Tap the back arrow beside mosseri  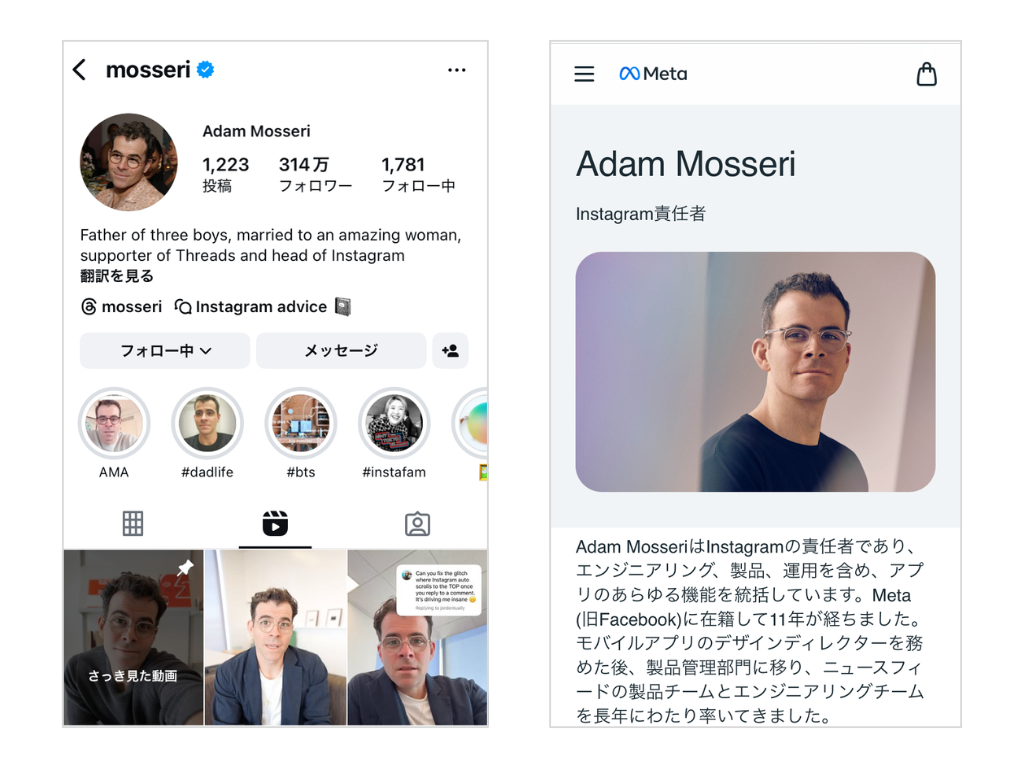point(80,70)
